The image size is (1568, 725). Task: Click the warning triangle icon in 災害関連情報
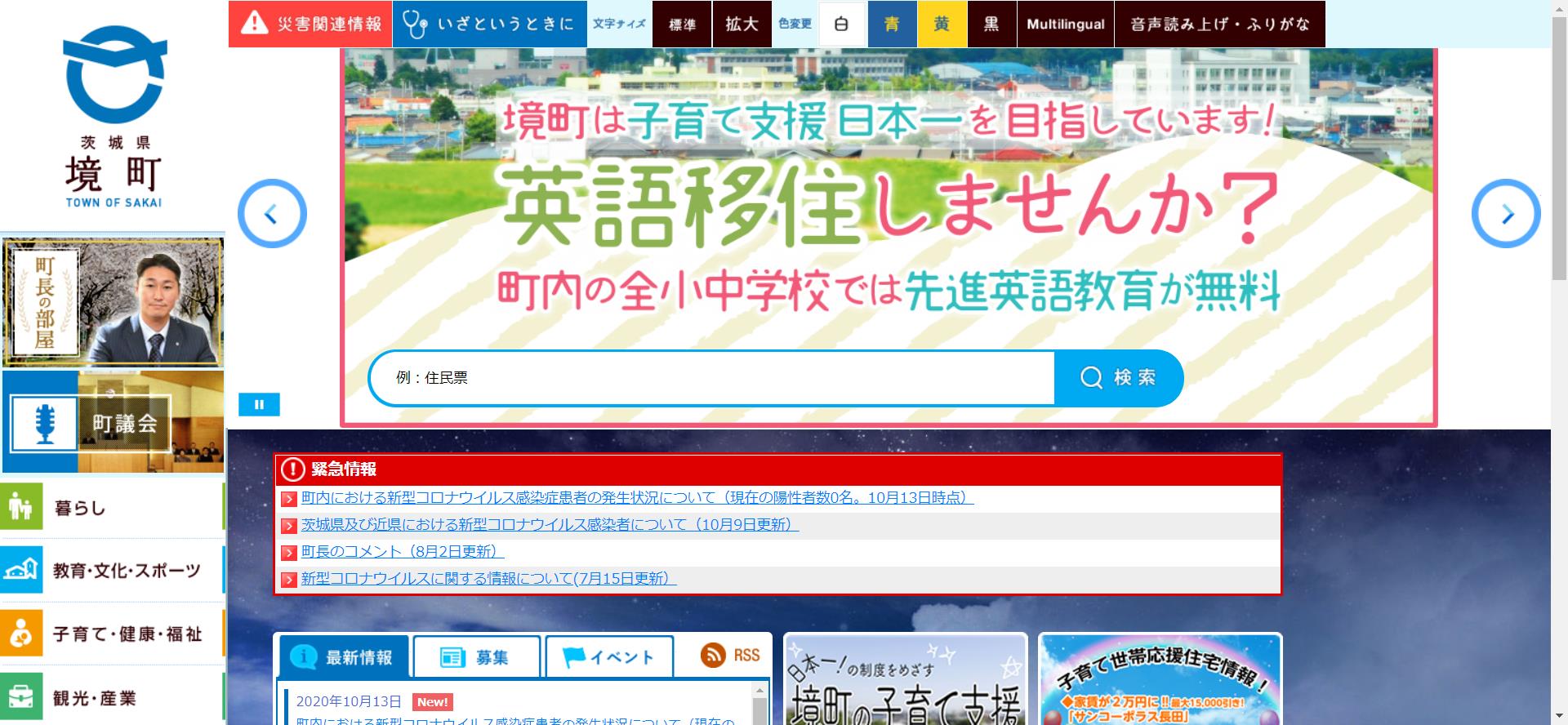(255, 23)
